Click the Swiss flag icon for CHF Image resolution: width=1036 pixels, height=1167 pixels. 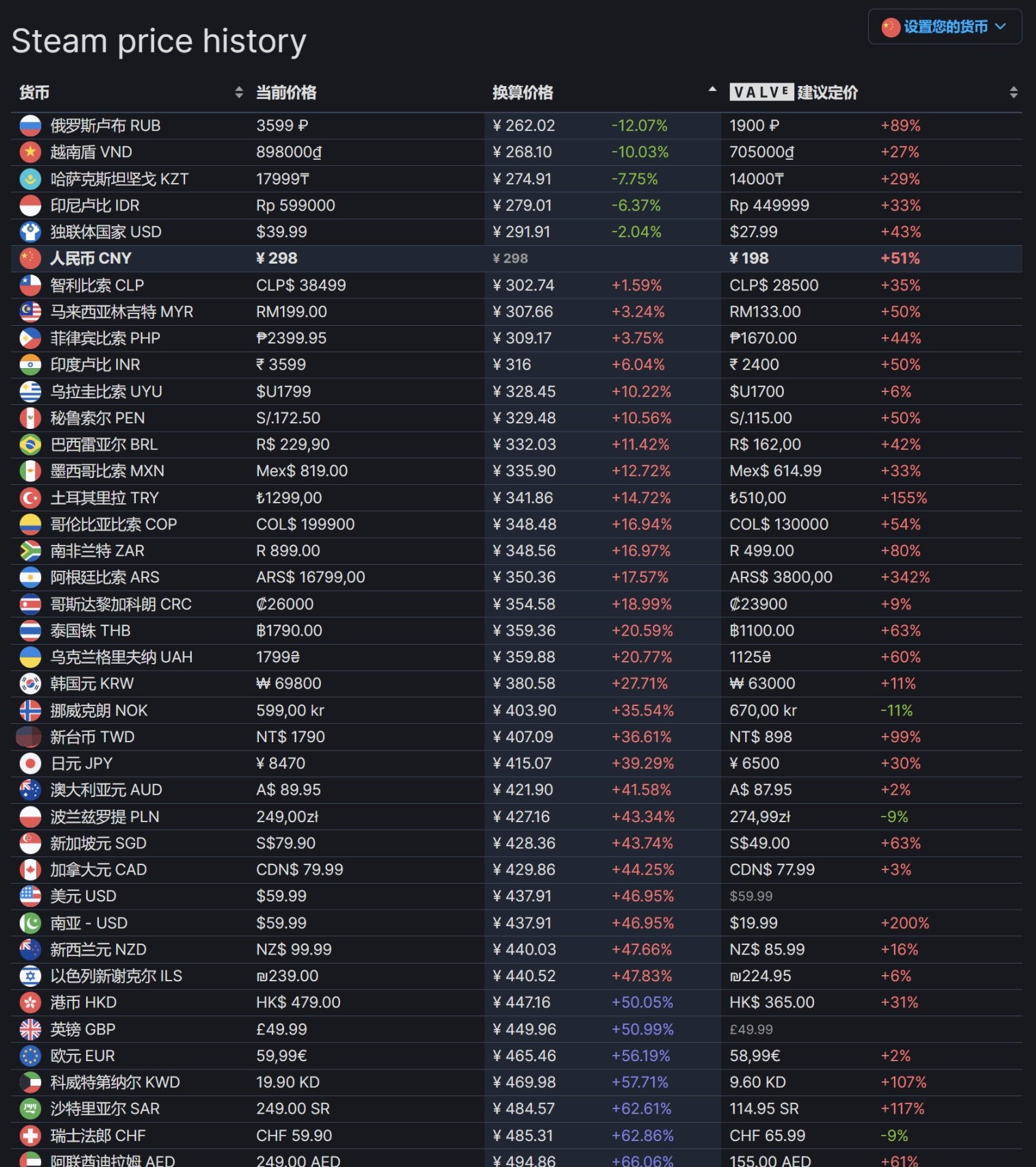click(x=30, y=1136)
